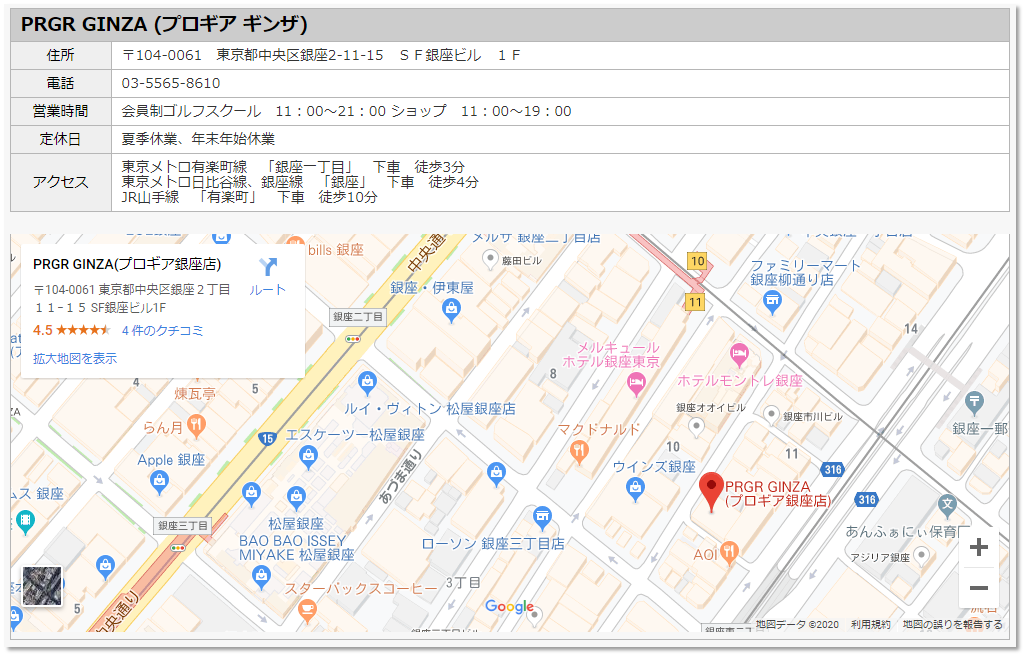The height and width of the screenshot is (657, 1026).
Task: Click the 定休日 row header cell
Action: click(61, 140)
